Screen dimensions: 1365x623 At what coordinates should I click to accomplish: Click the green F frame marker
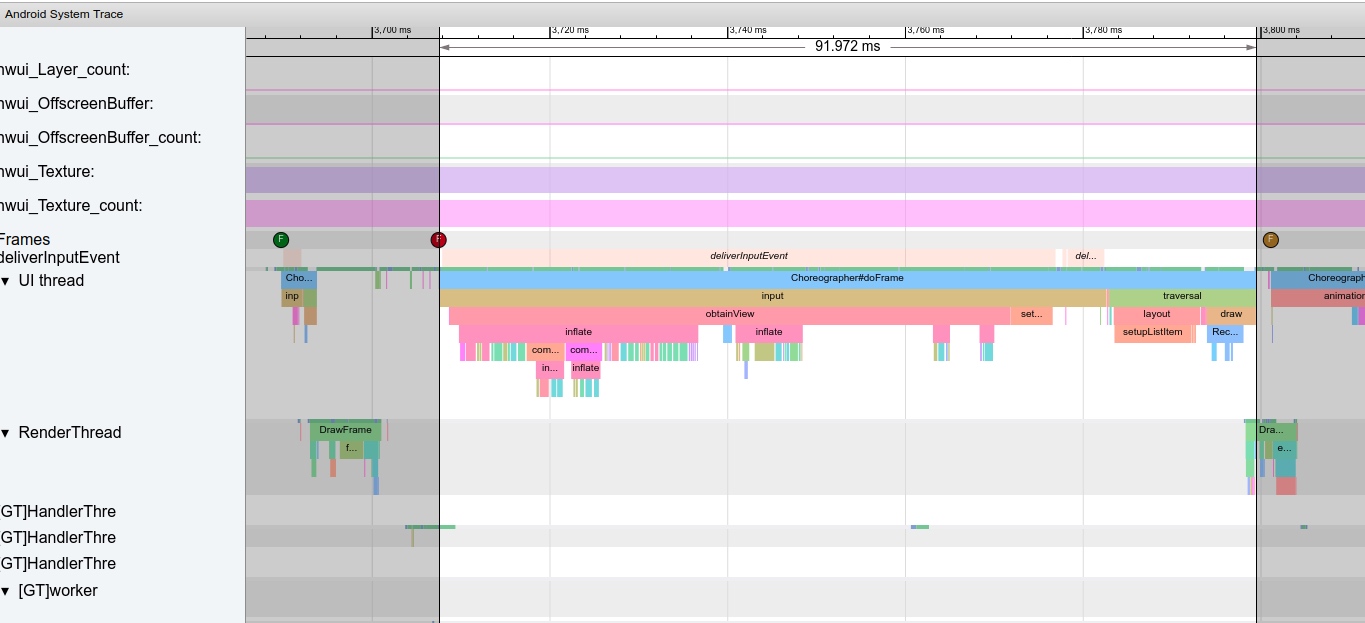tap(280, 240)
